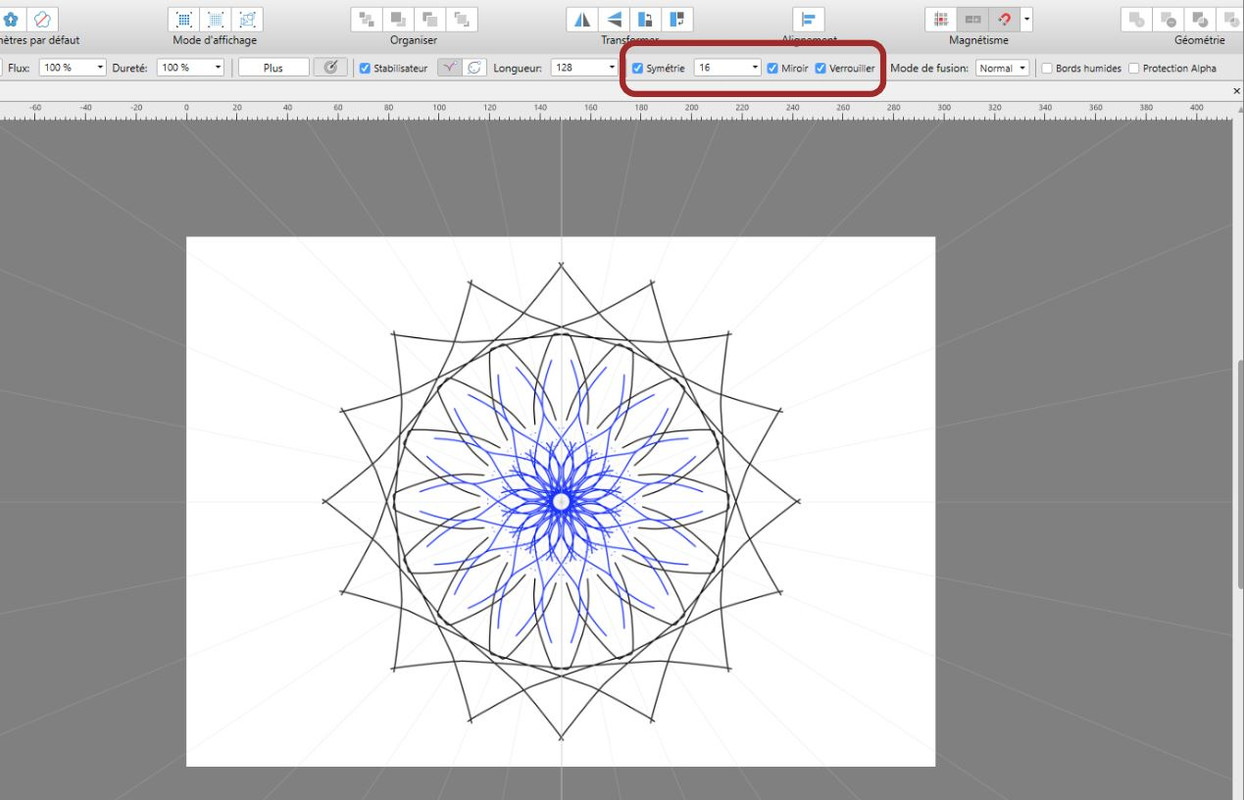Click the Magnétisme label
Viewport: 1244px width, 800px height.
979,40
